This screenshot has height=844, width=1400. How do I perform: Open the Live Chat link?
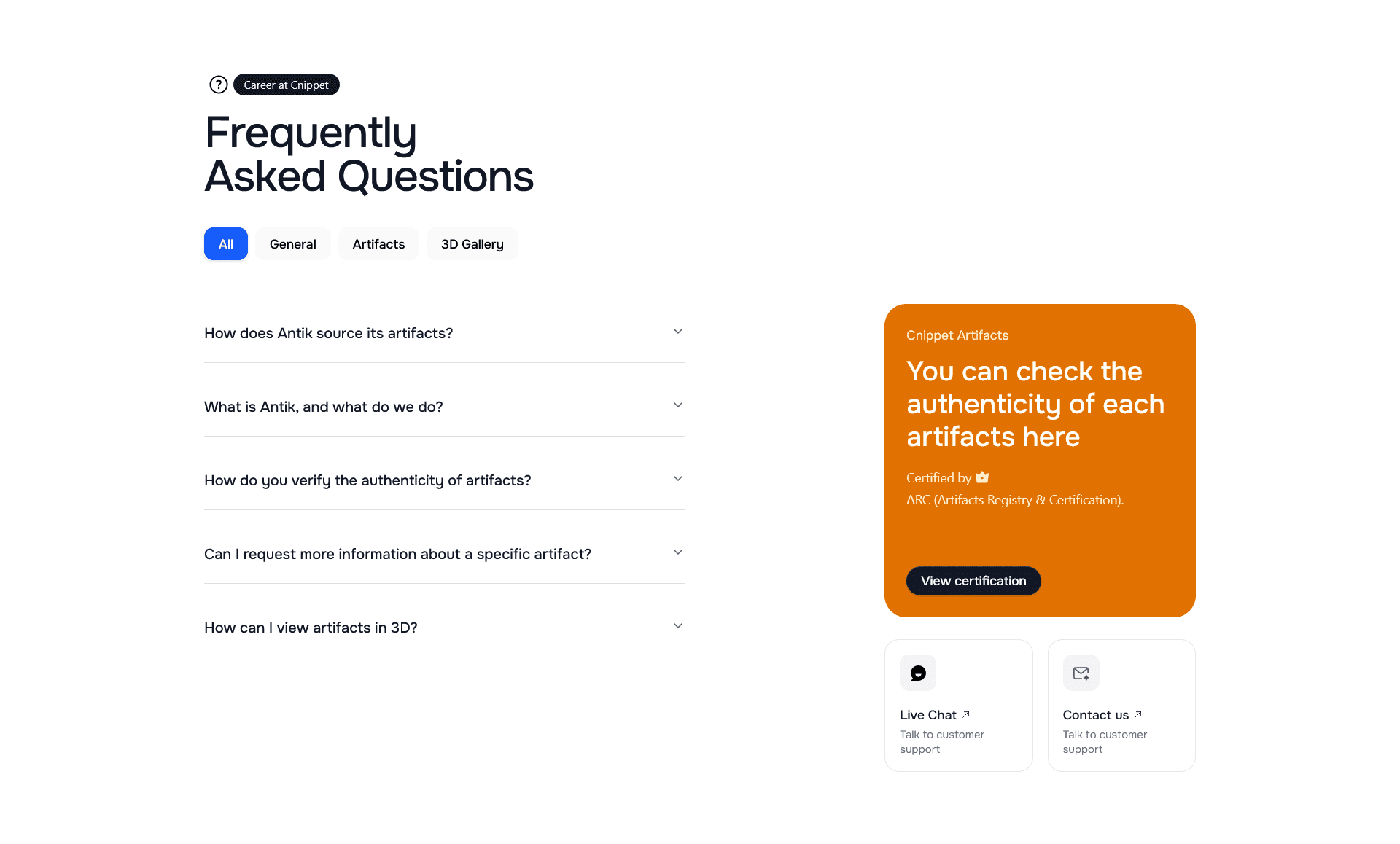pyautogui.click(x=927, y=715)
